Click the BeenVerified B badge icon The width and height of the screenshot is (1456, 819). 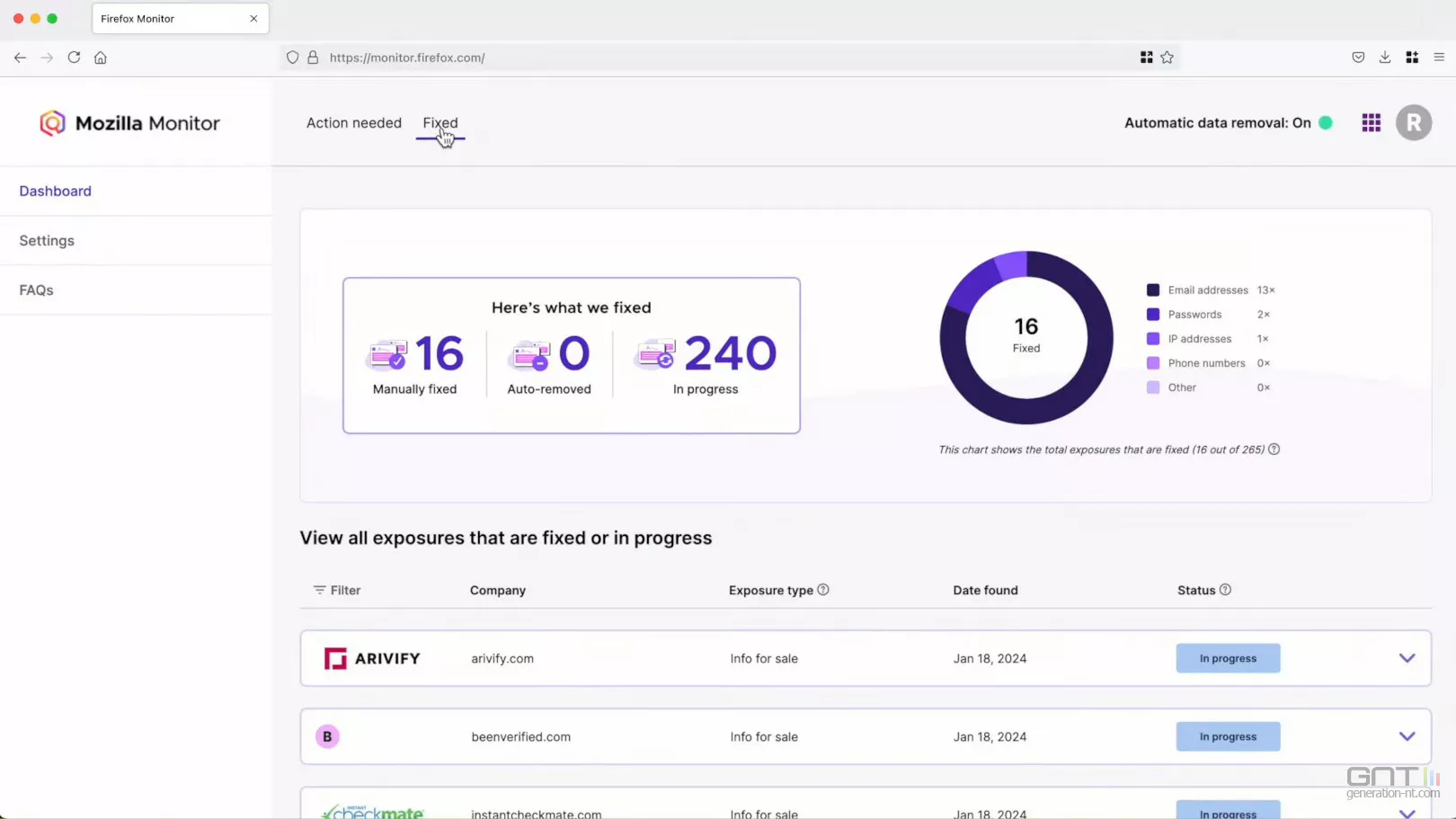327,737
